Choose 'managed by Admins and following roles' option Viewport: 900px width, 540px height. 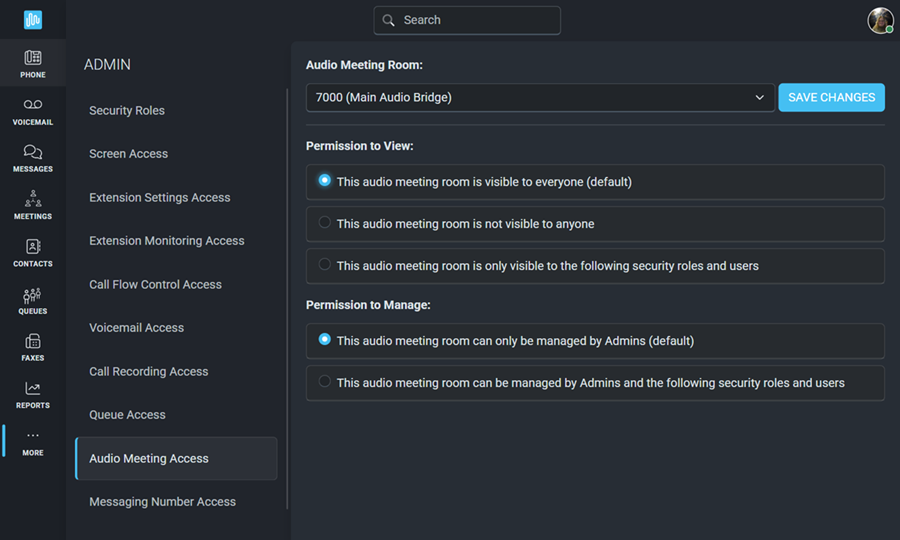coord(324,381)
